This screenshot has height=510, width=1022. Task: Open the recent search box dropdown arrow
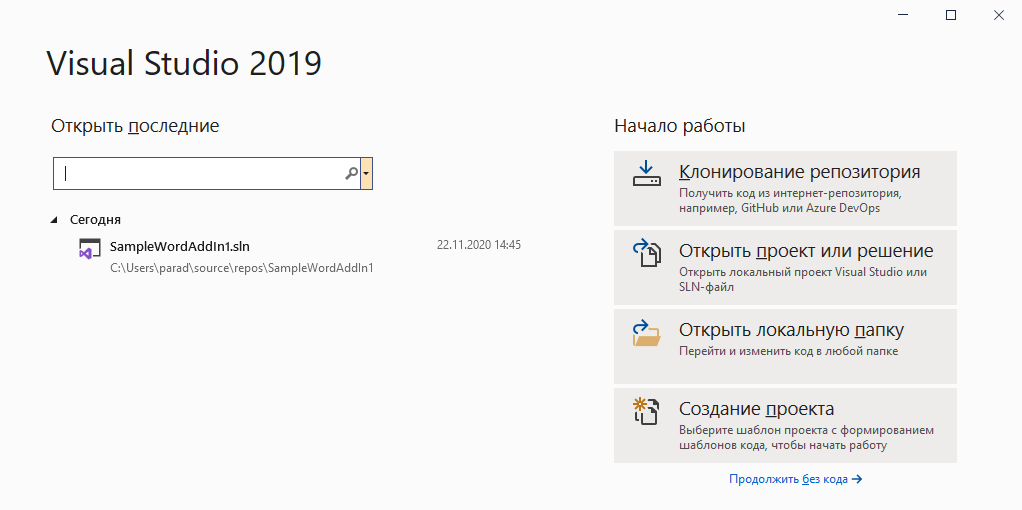pos(367,173)
